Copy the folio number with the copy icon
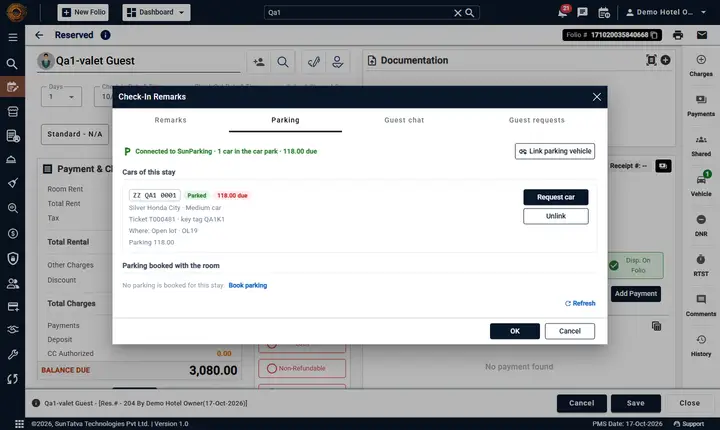The width and height of the screenshot is (720, 430). coord(654,35)
